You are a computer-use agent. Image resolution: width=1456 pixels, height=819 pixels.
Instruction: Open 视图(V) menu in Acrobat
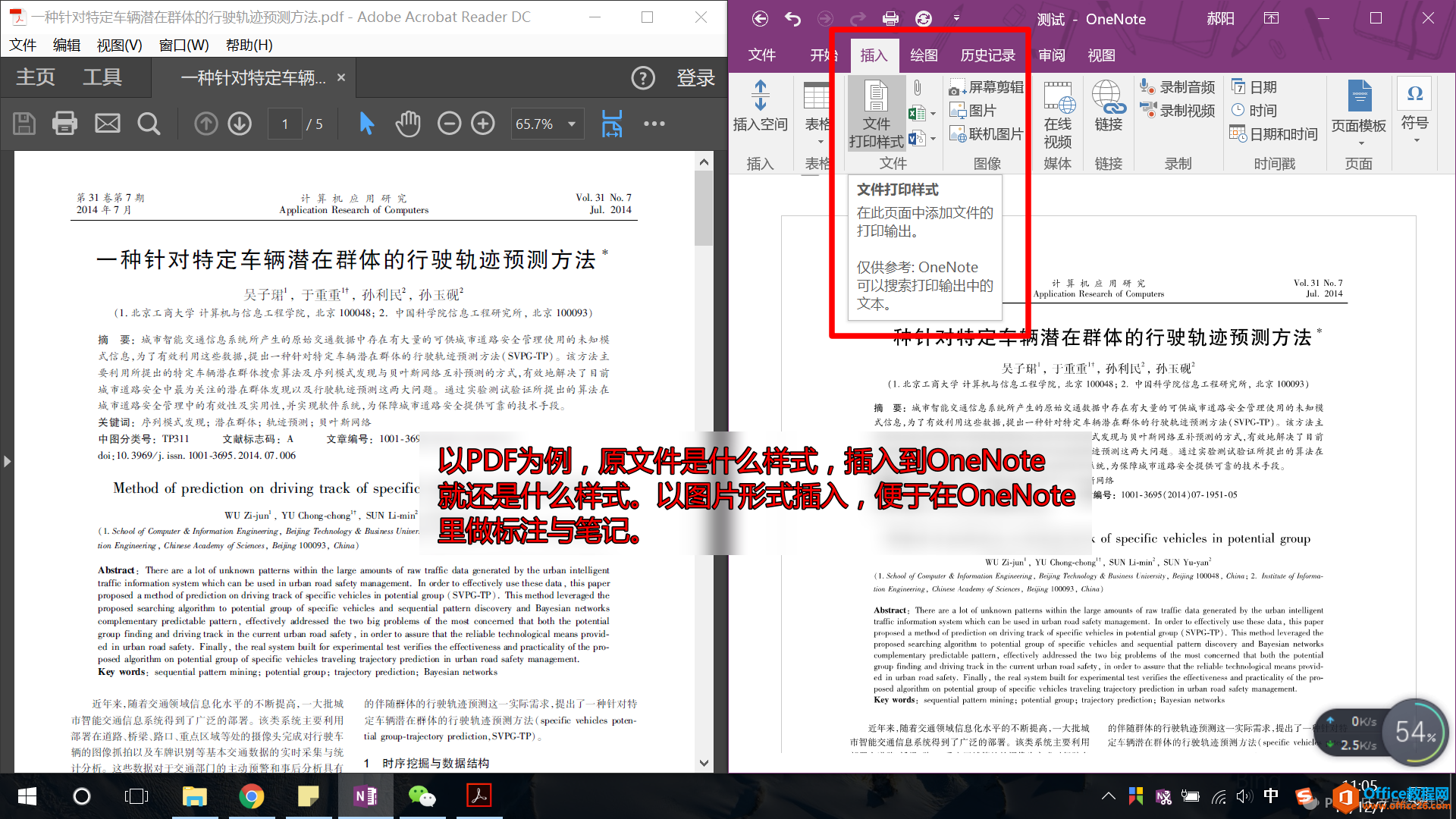coord(119,45)
